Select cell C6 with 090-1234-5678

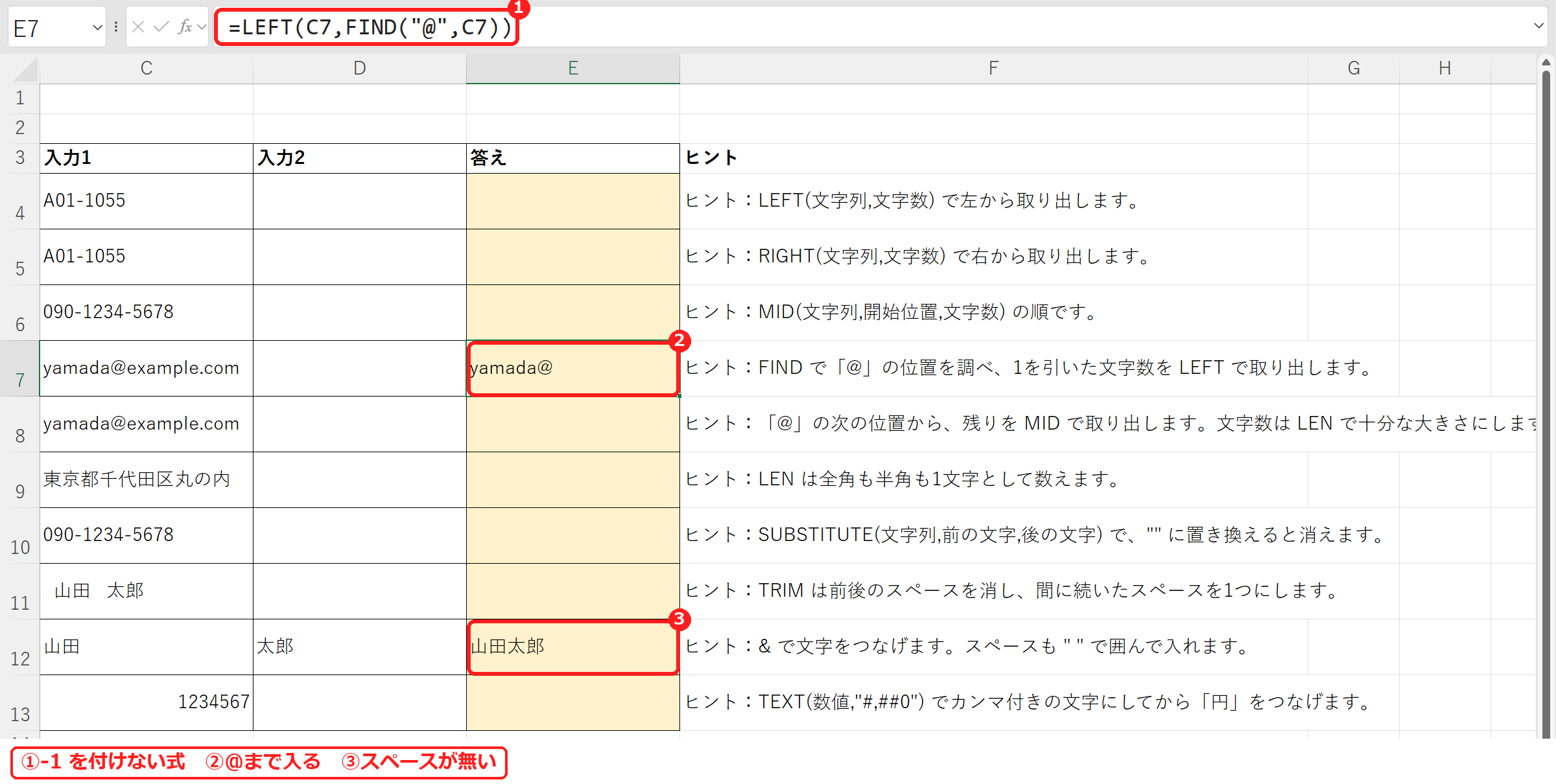[x=147, y=312]
